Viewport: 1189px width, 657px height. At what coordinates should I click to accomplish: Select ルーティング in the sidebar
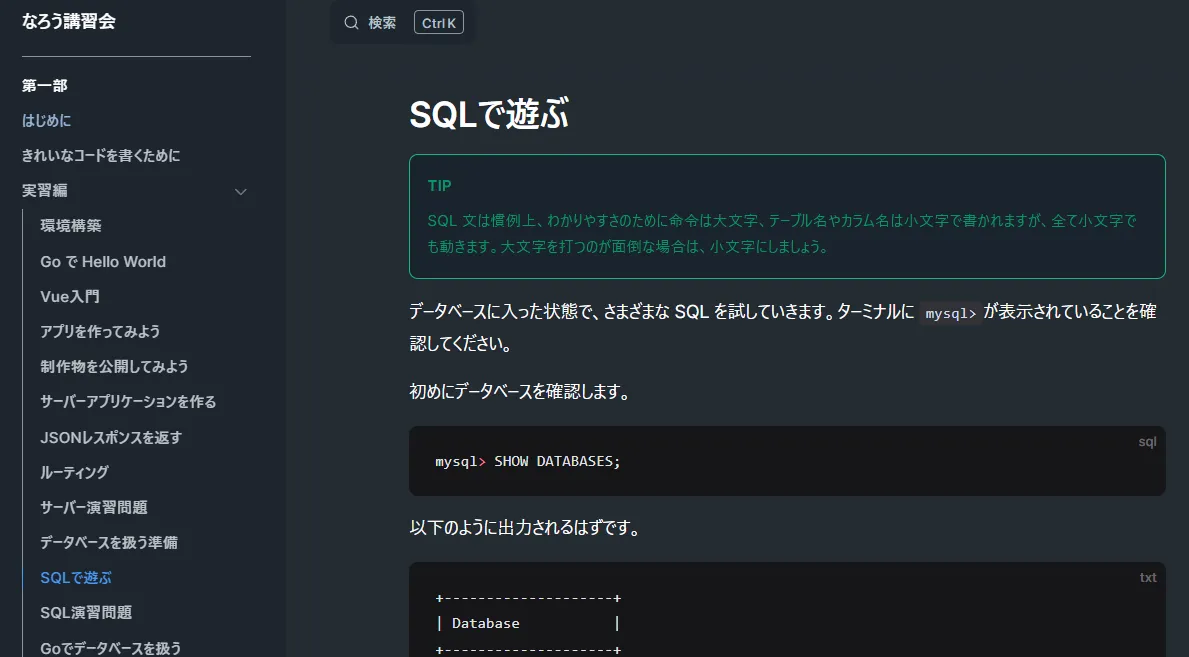[x=73, y=472]
